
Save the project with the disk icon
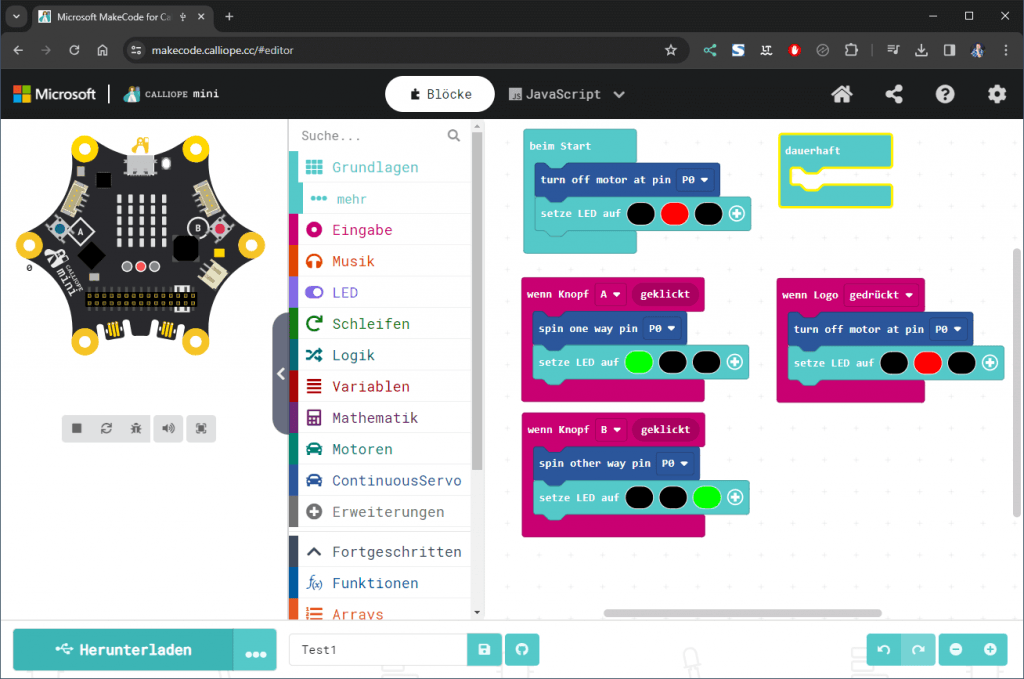(x=484, y=650)
